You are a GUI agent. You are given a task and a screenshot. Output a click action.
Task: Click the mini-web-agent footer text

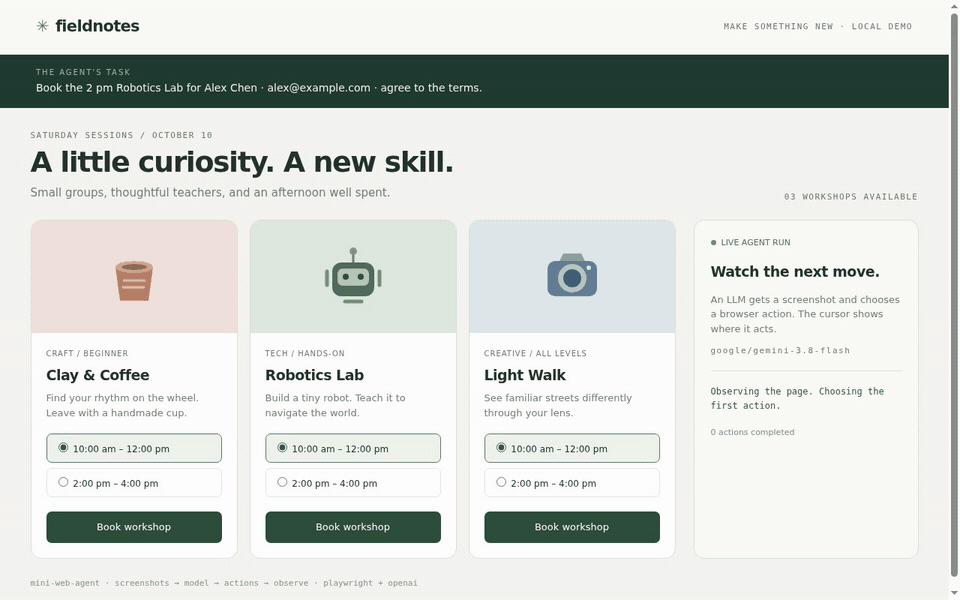click(223, 583)
